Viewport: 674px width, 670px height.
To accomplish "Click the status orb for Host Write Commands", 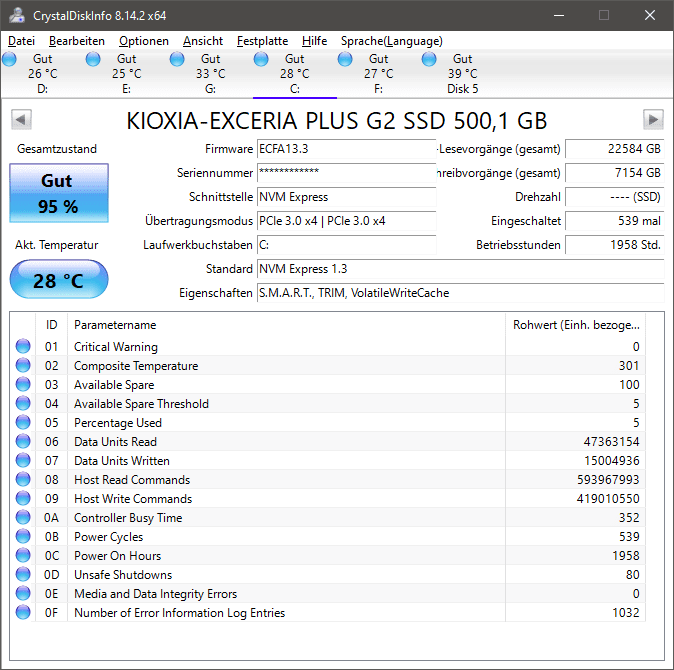I will pos(23,498).
